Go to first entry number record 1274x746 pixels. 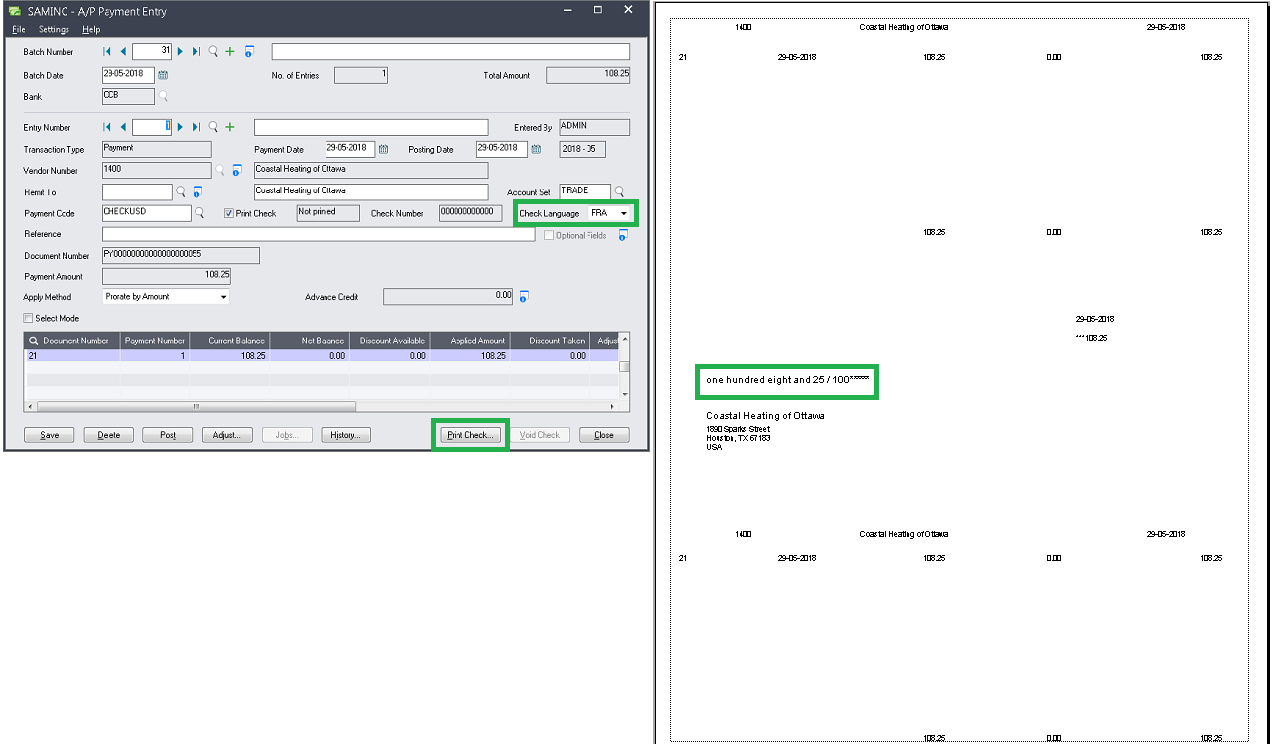click(x=107, y=127)
